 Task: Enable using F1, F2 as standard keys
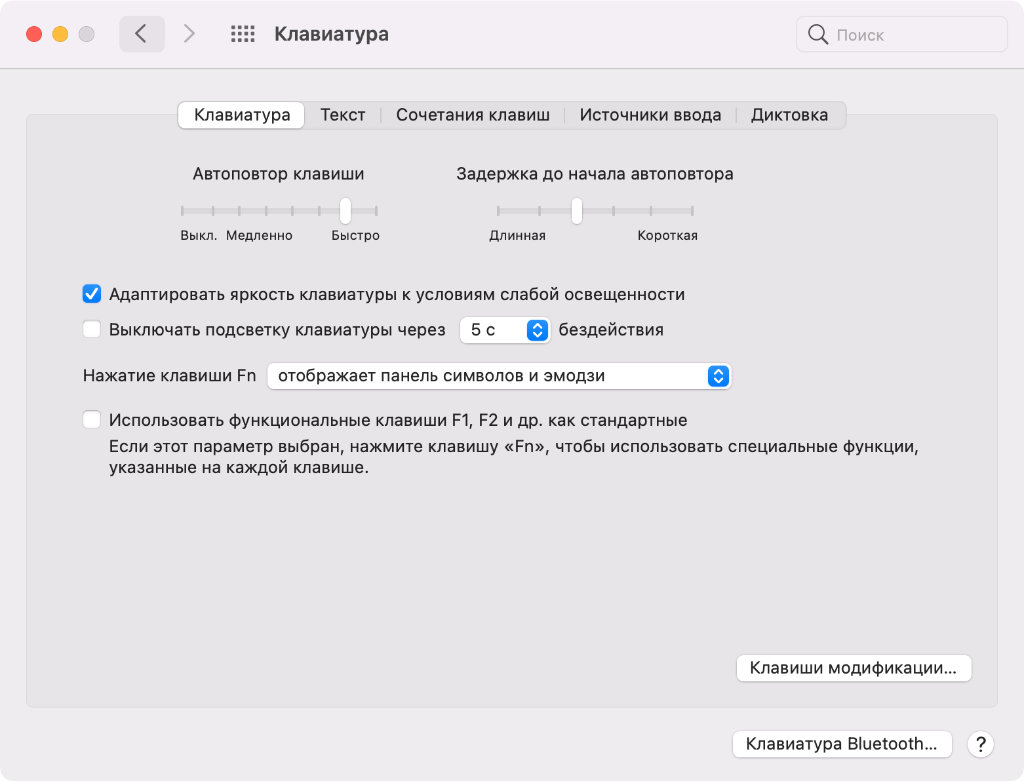(x=92, y=420)
